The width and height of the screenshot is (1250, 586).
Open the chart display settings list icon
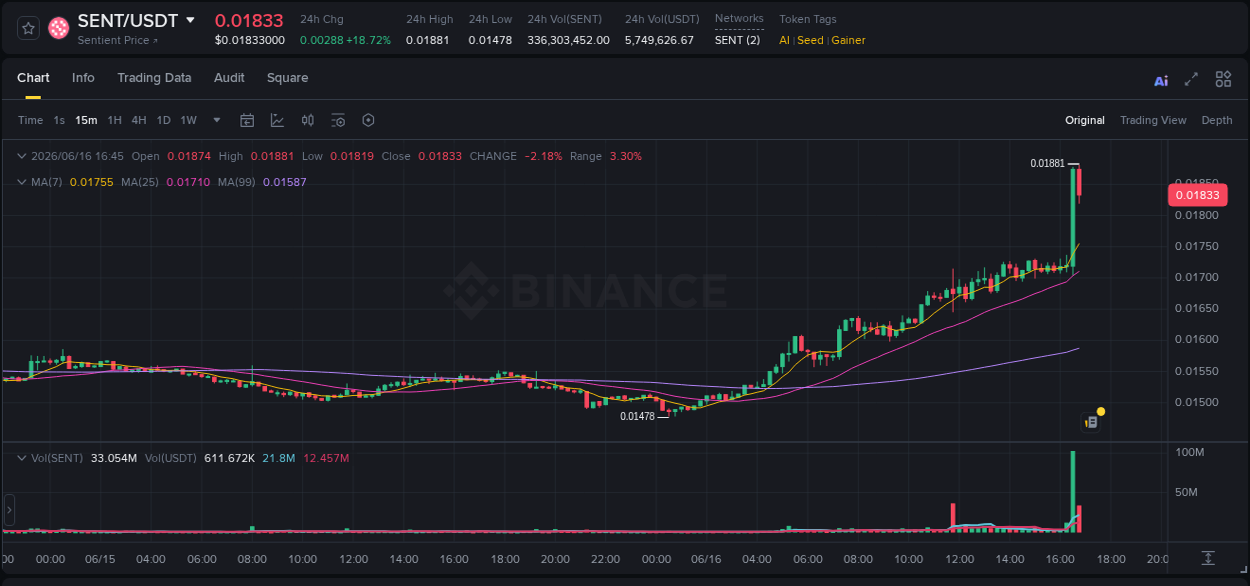338,120
